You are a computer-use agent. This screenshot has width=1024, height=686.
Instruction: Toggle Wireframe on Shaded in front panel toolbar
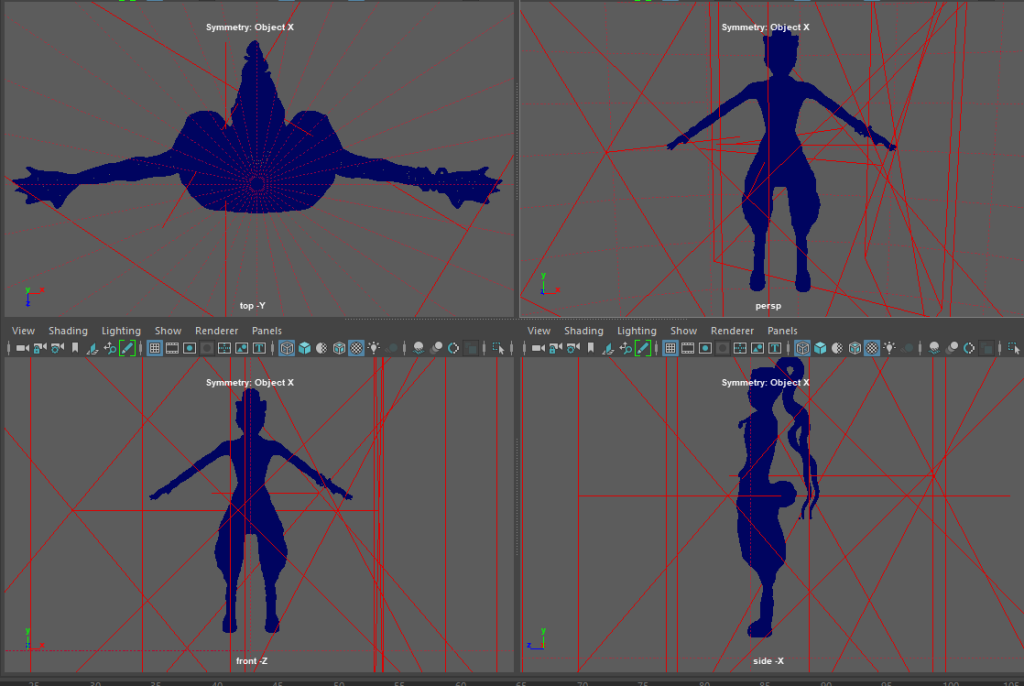click(x=339, y=348)
